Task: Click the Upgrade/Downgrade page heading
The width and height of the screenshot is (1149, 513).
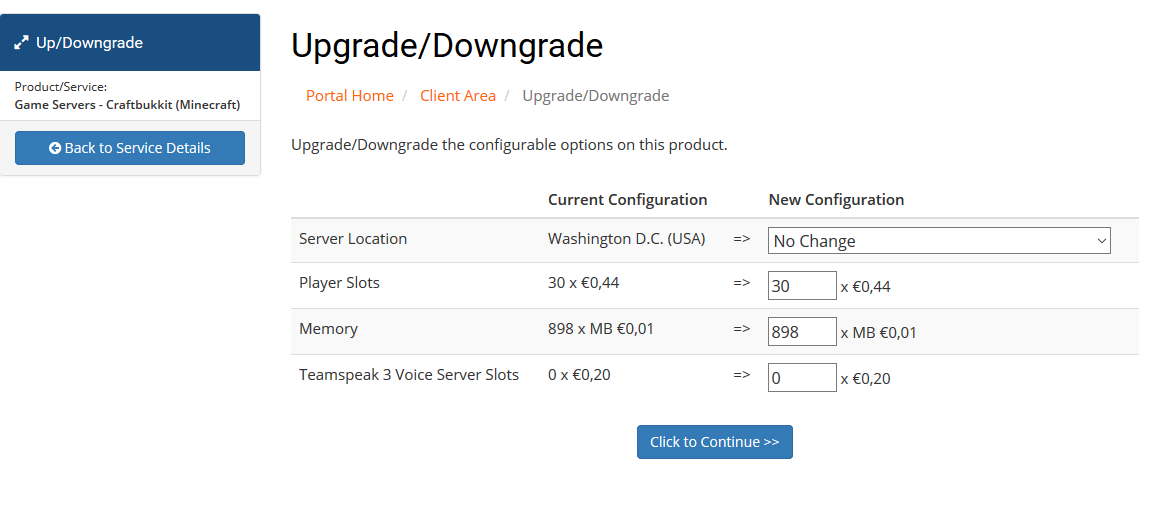Action: point(447,45)
